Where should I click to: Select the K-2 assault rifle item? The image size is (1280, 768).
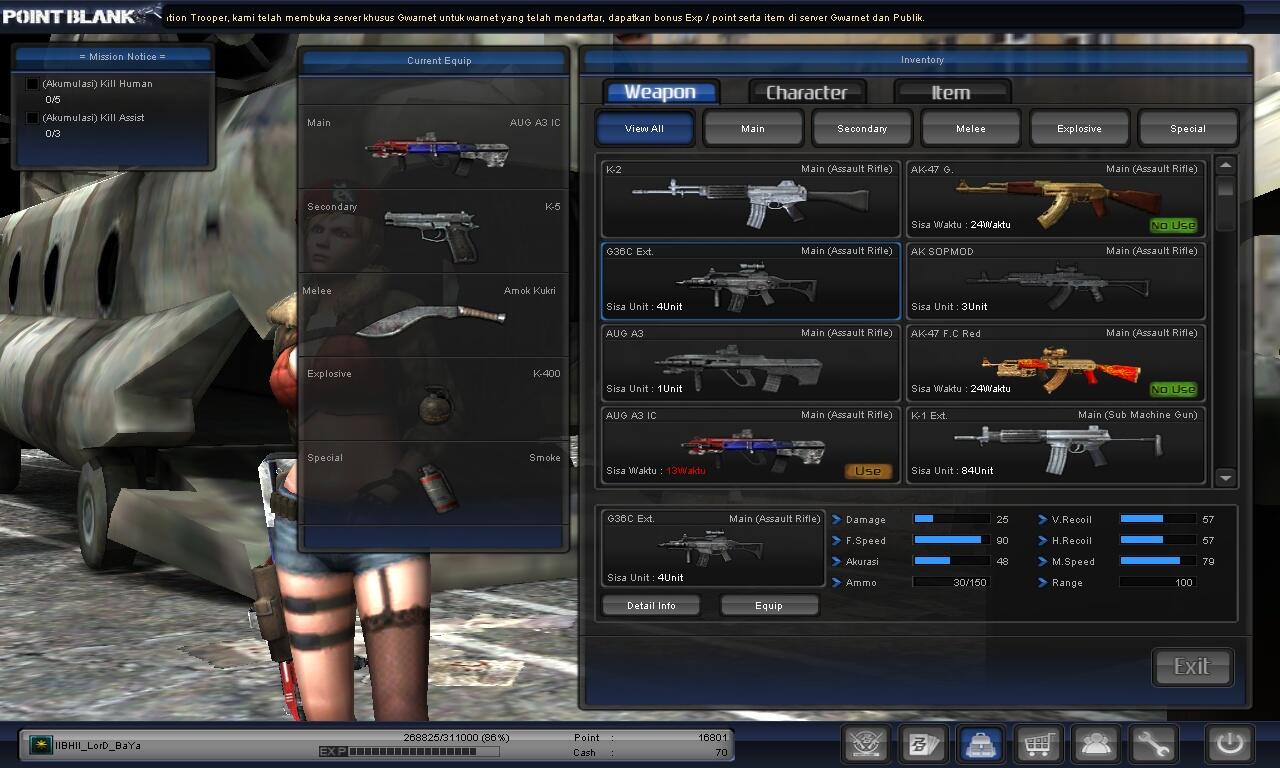(x=751, y=198)
